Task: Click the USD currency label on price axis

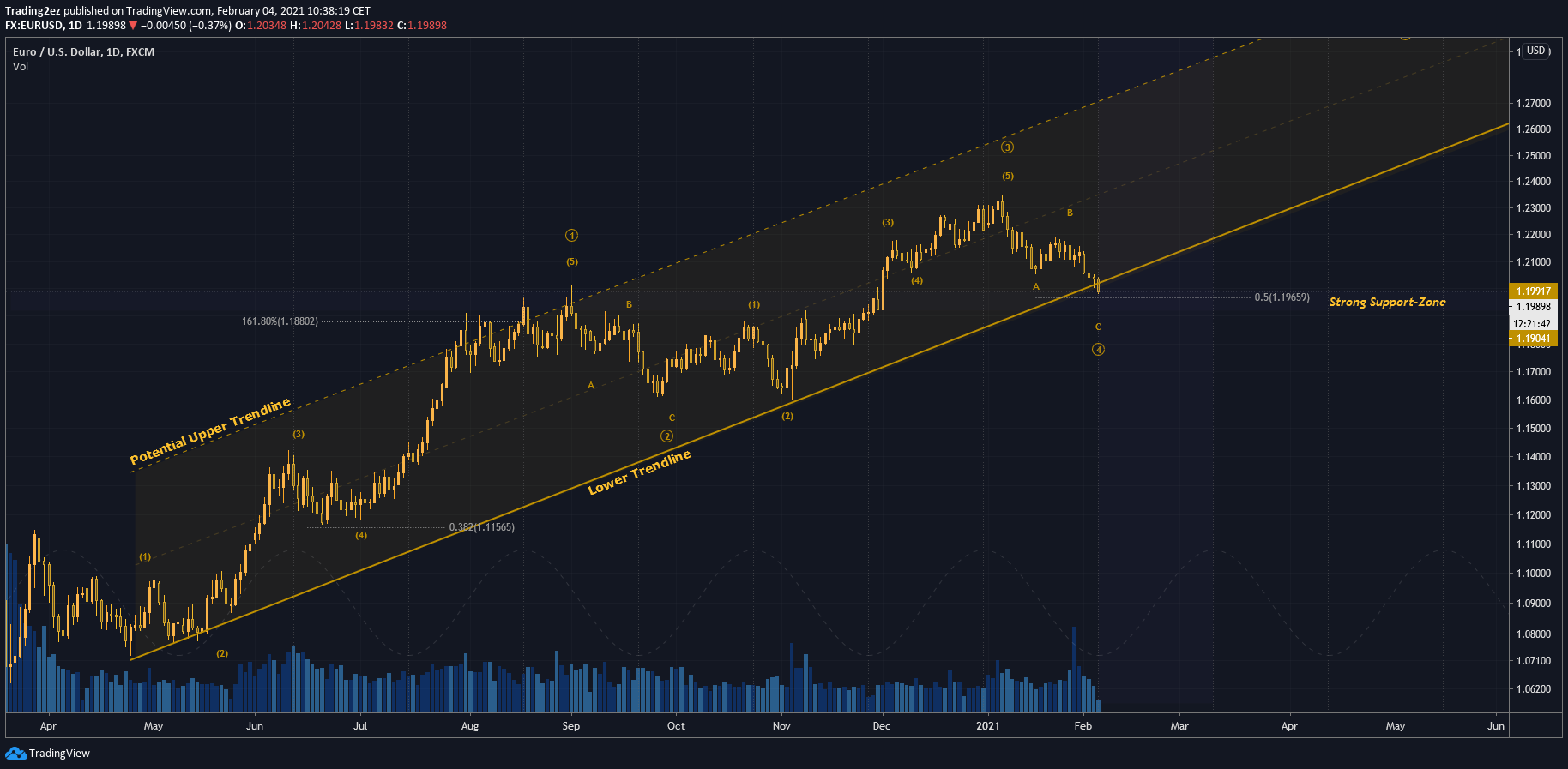Action: [x=1535, y=51]
